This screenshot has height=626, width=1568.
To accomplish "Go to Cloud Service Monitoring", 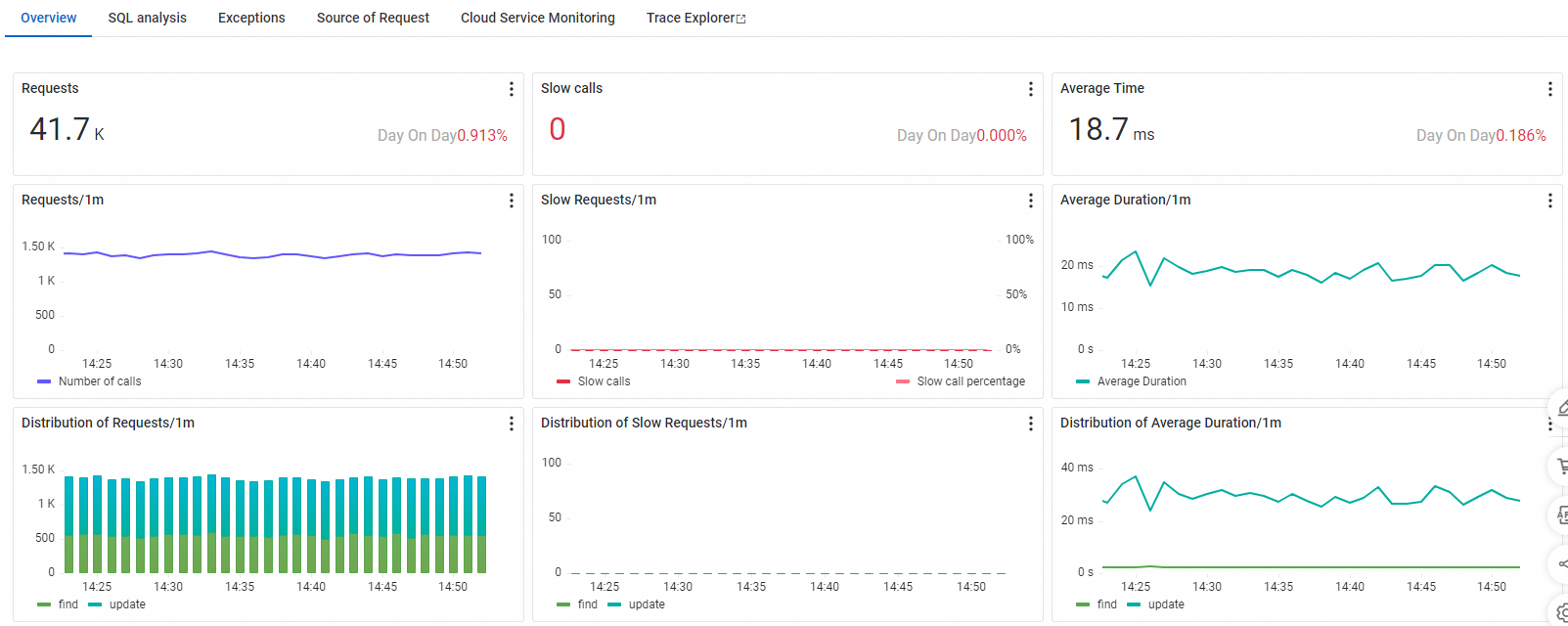I will coord(537,18).
